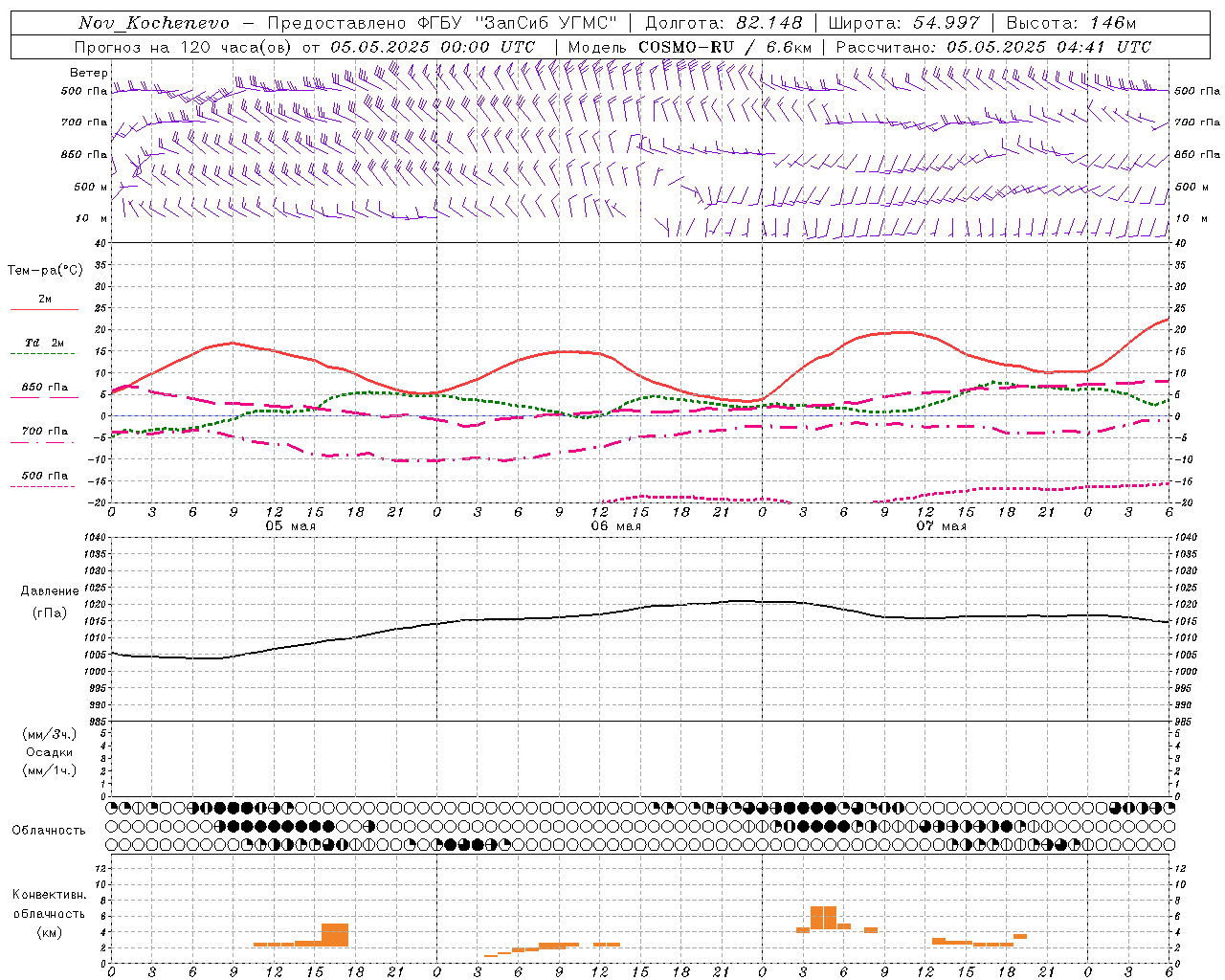The height and width of the screenshot is (980, 1225).
Task: Click the "07 мая" date label
Action: (941, 525)
